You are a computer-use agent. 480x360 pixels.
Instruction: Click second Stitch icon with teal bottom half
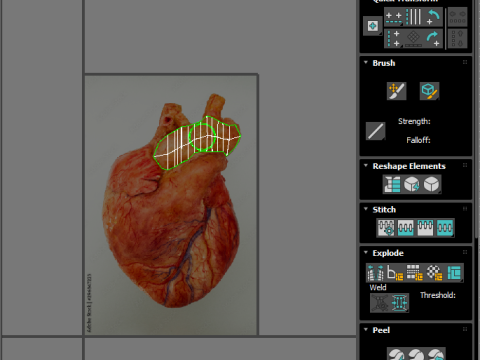[406, 228]
